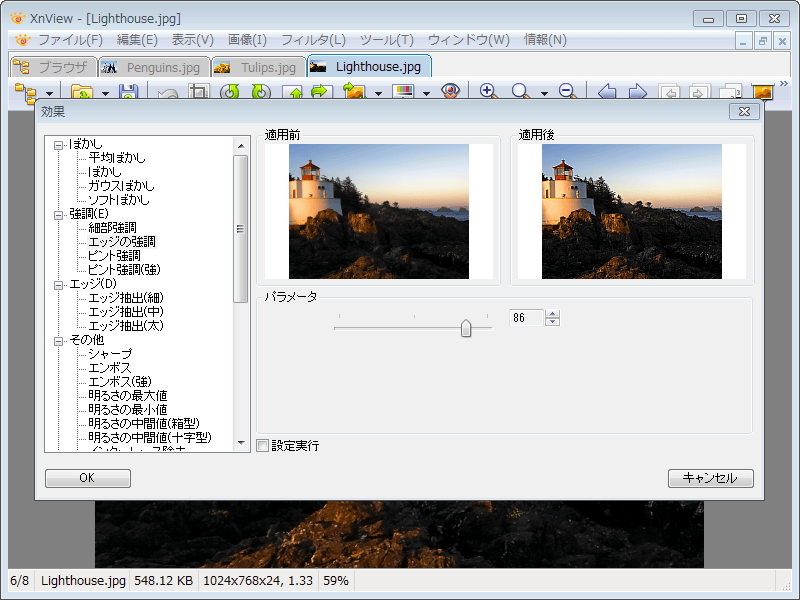
Task: Open the 画像(I) menu
Action: [247, 40]
